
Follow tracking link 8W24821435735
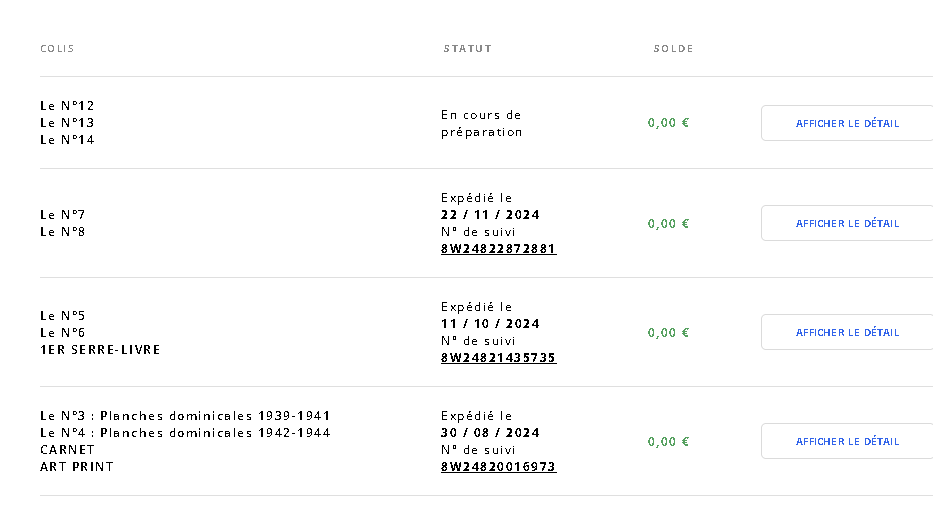pyautogui.click(x=498, y=358)
